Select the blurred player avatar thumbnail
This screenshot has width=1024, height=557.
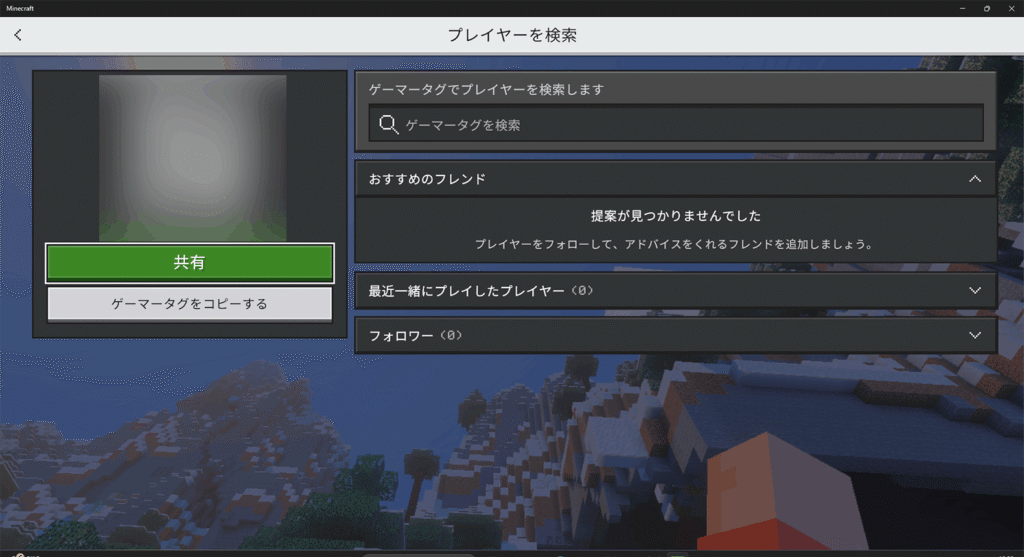192,157
